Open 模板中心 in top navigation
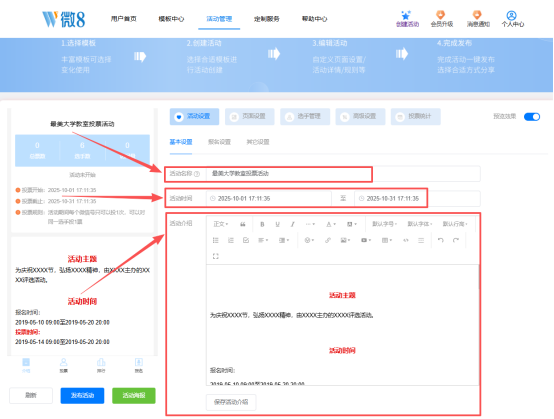Image resolution: width=554 pixels, height=419 pixels. click(x=171, y=19)
